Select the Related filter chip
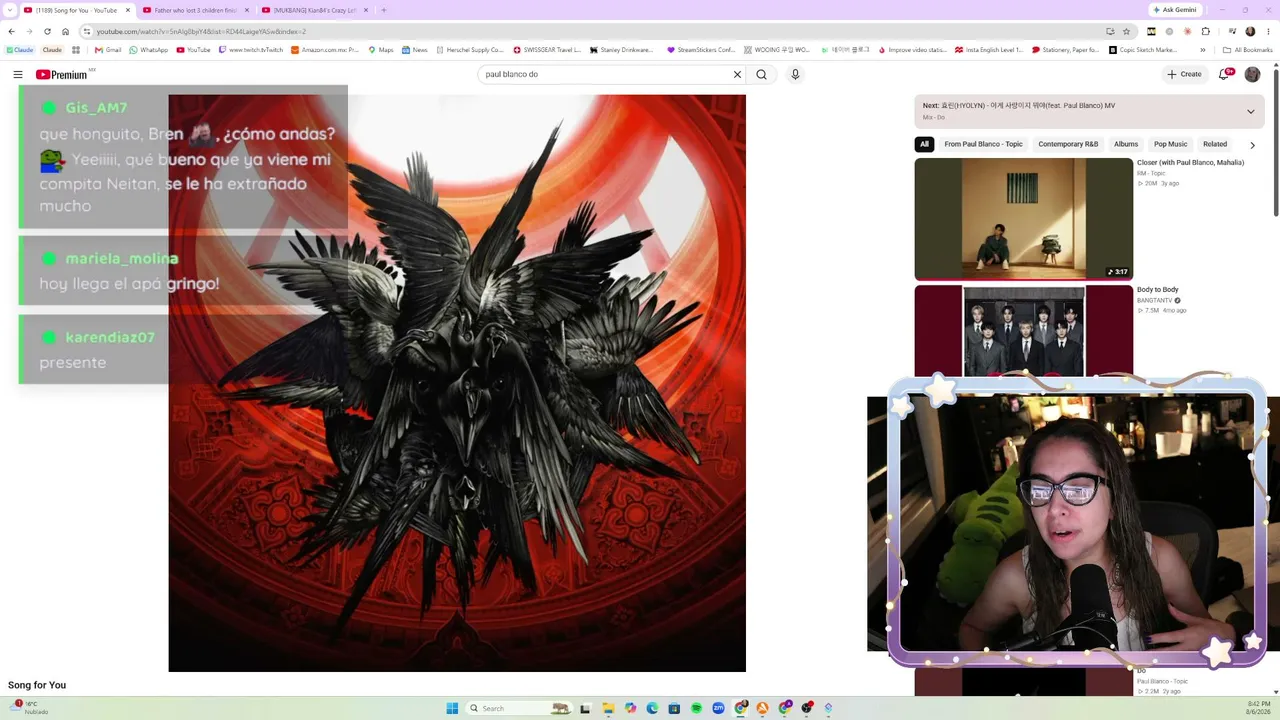 (1215, 144)
